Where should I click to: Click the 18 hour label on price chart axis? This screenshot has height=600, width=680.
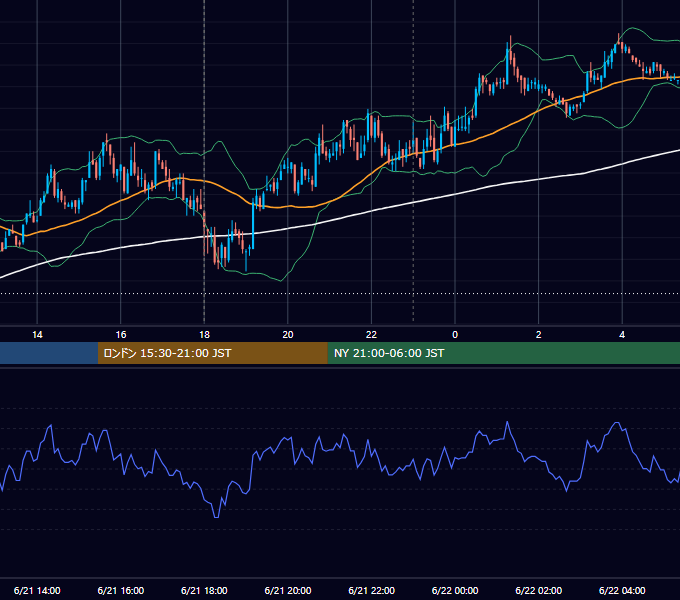204,335
